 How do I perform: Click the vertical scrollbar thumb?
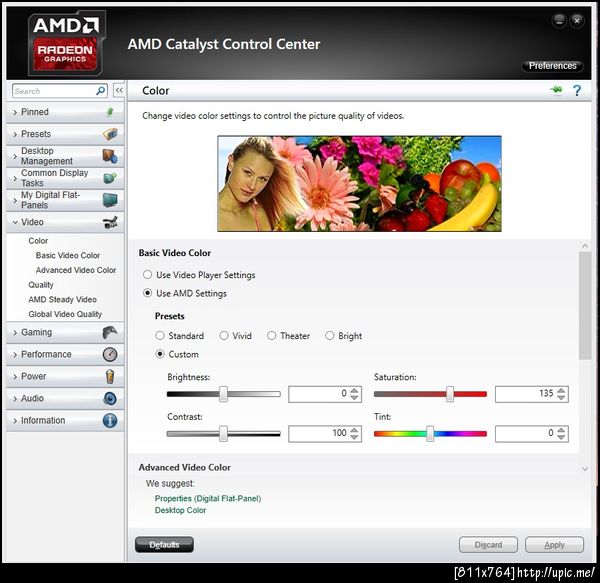coord(585,306)
